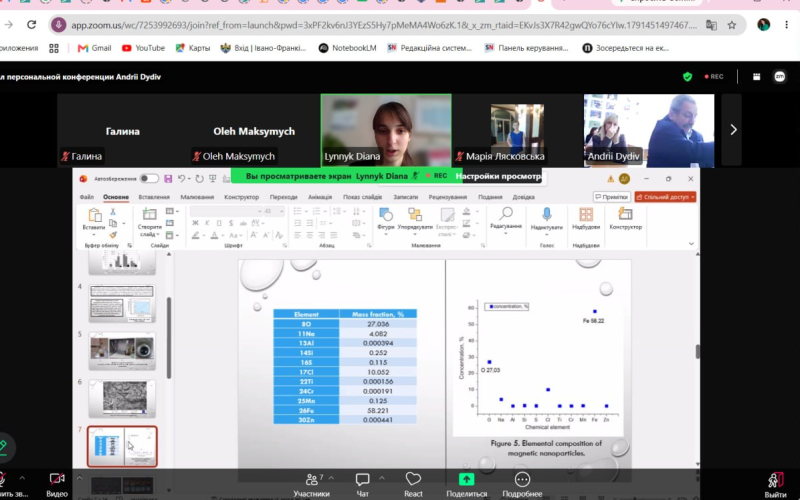The width and height of the screenshot is (800, 500).
Task: Select slide 6 thumbnail
Action: [122, 398]
